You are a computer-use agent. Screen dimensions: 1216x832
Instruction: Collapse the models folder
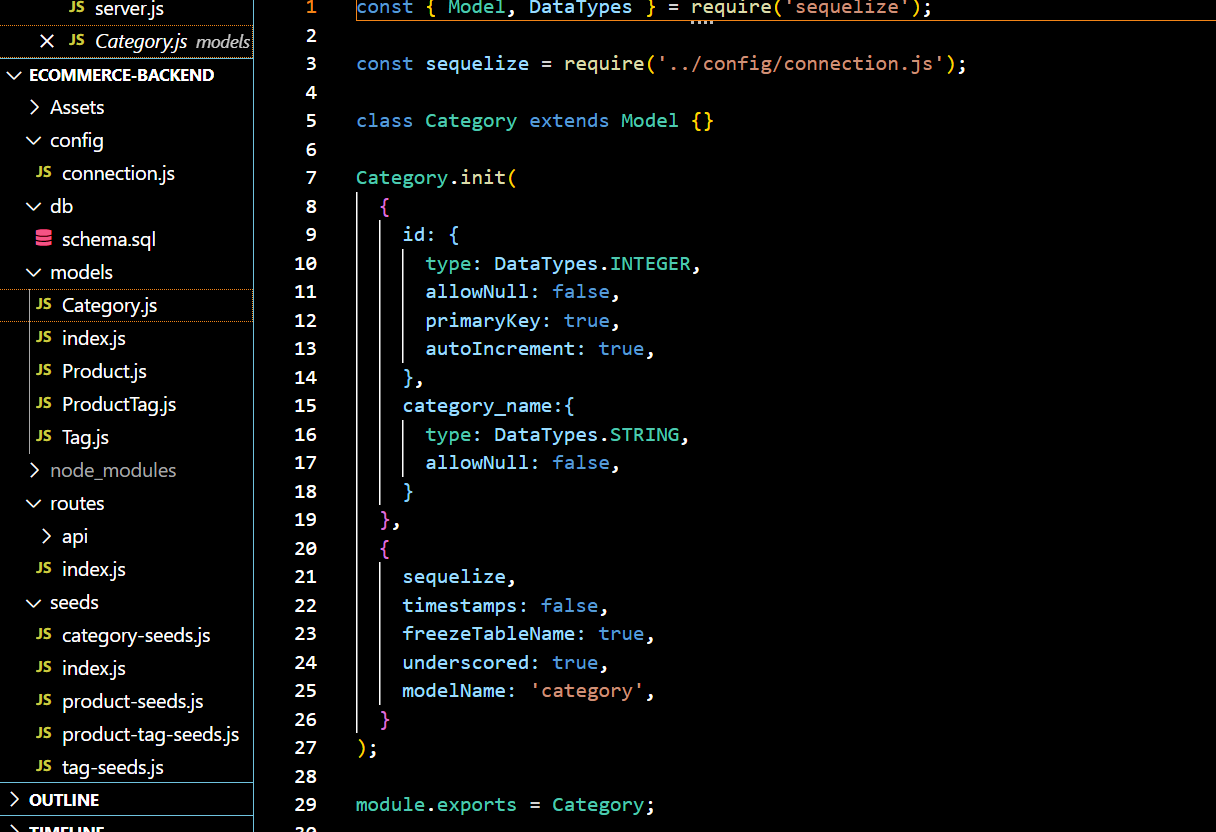tap(35, 273)
